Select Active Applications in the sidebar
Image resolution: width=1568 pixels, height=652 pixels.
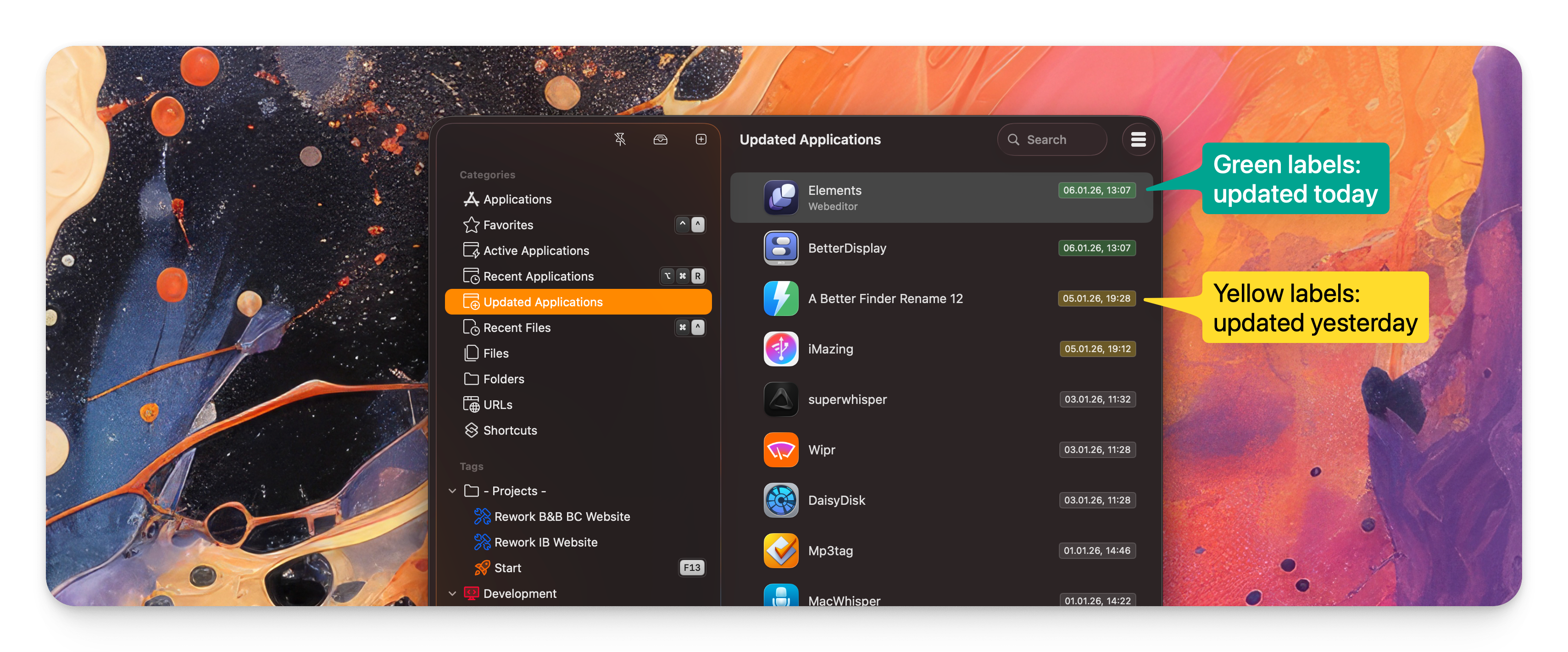pos(536,250)
